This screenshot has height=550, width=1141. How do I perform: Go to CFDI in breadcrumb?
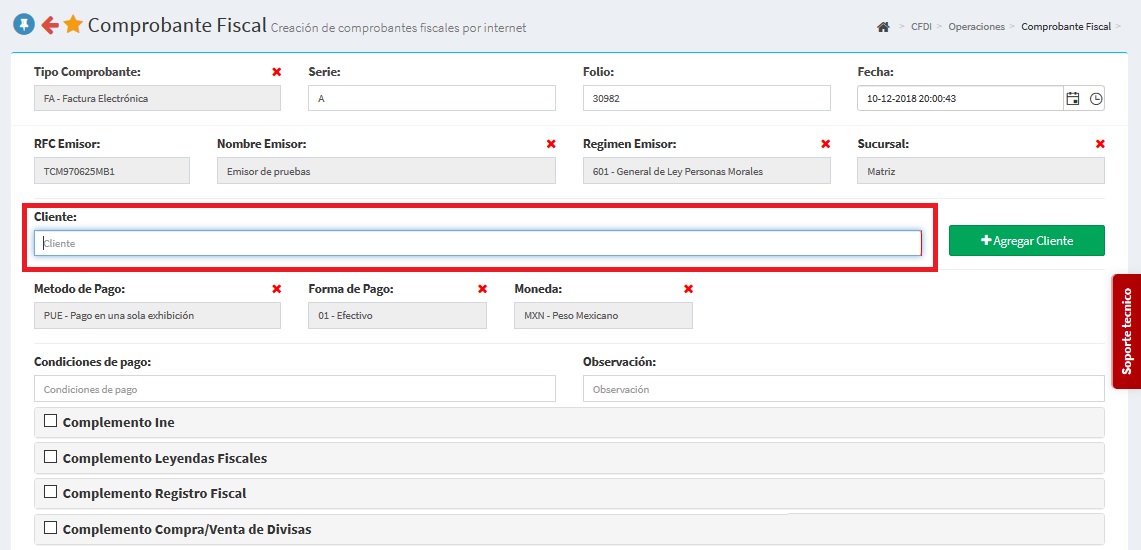(x=920, y=27)
